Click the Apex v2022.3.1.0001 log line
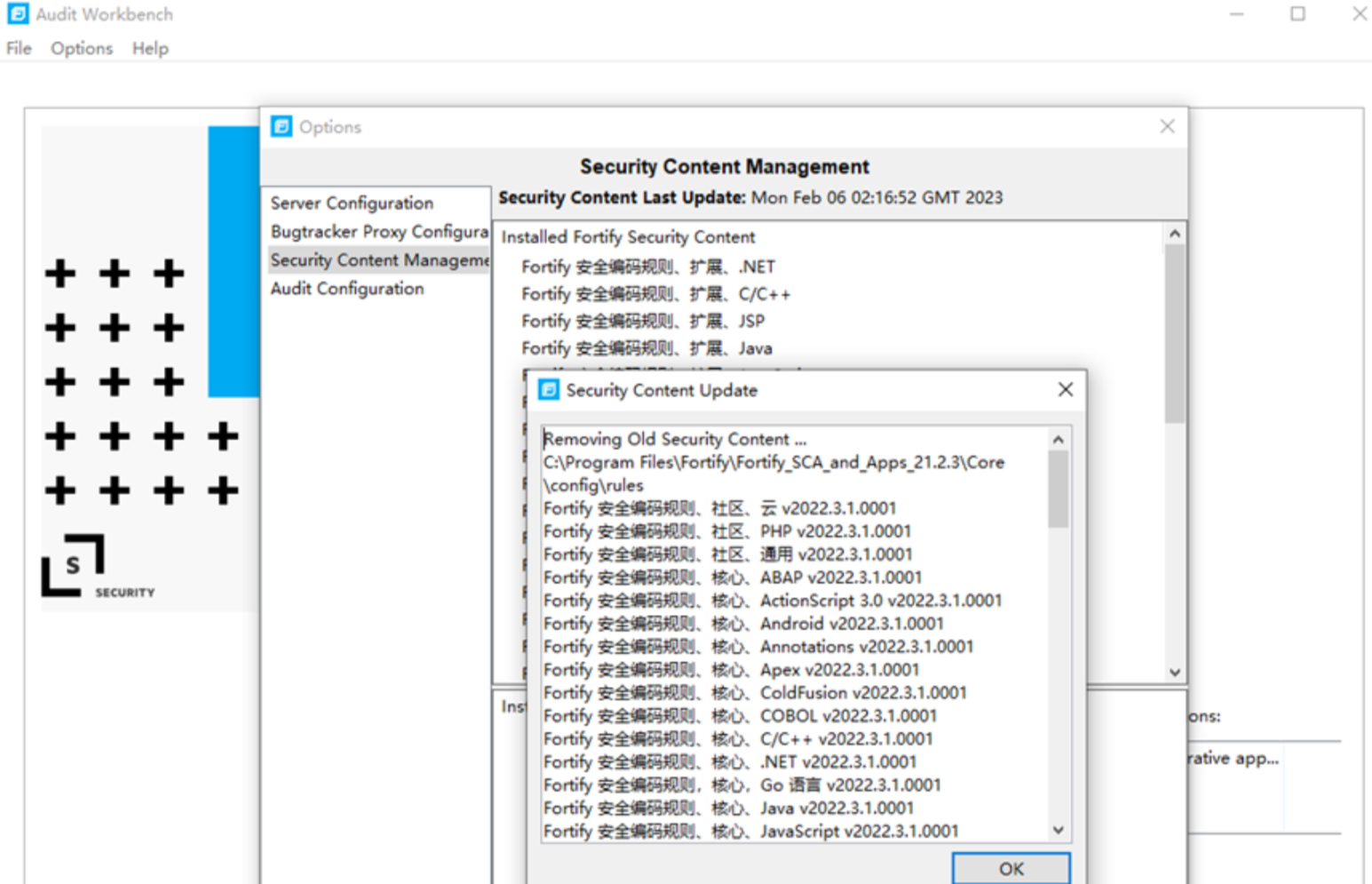 pos(731,670)
